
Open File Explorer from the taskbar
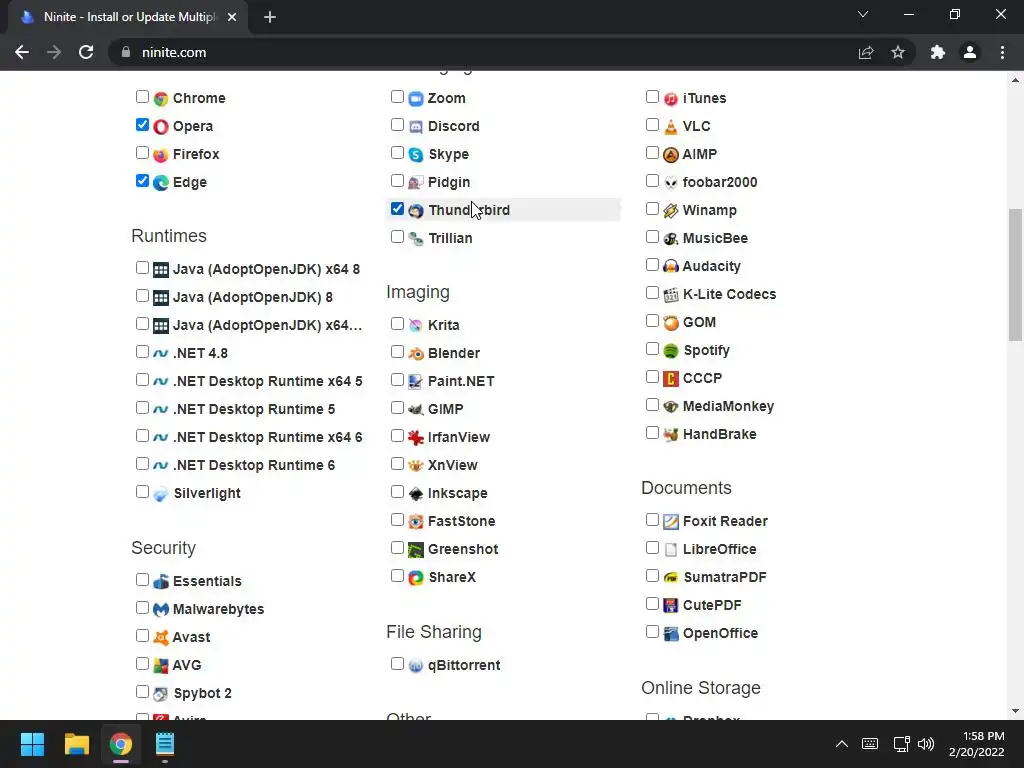coord(76,744)
